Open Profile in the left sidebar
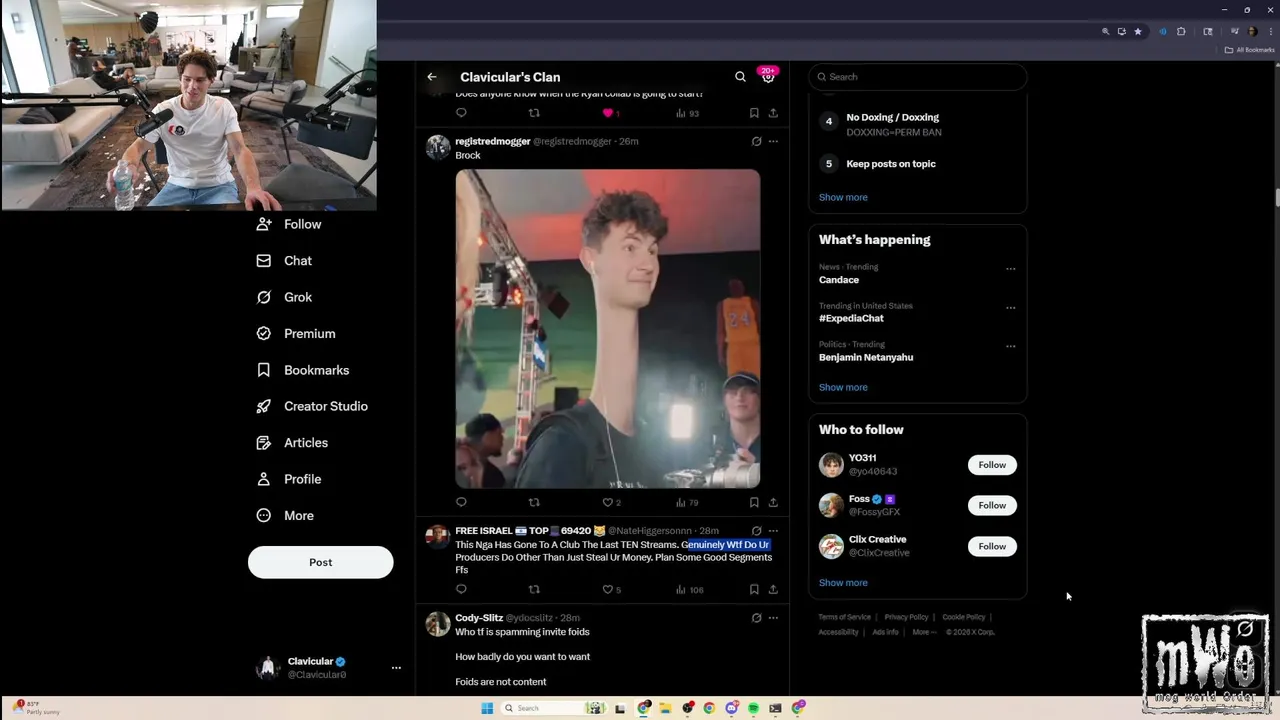Image resolution: width=1280 pixels, height=720 pixels. click(289, 479)
